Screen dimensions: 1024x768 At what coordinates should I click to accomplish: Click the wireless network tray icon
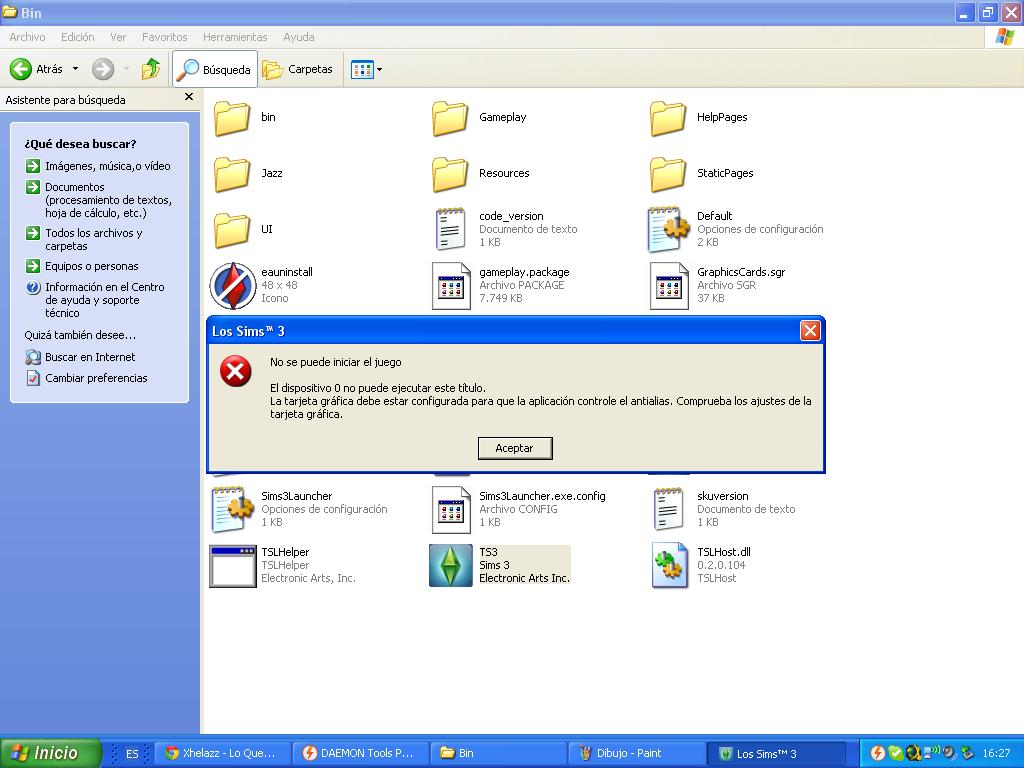pyautogui.click(x=931, y=752)
